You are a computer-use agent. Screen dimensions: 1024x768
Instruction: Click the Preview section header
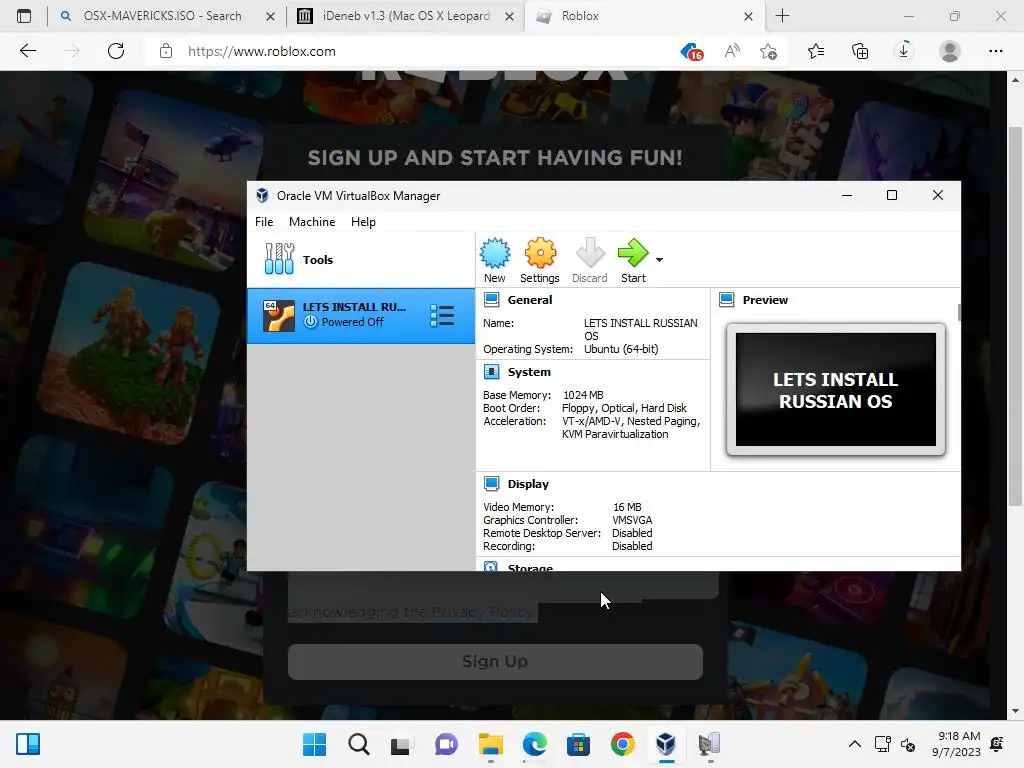[765, 300]
